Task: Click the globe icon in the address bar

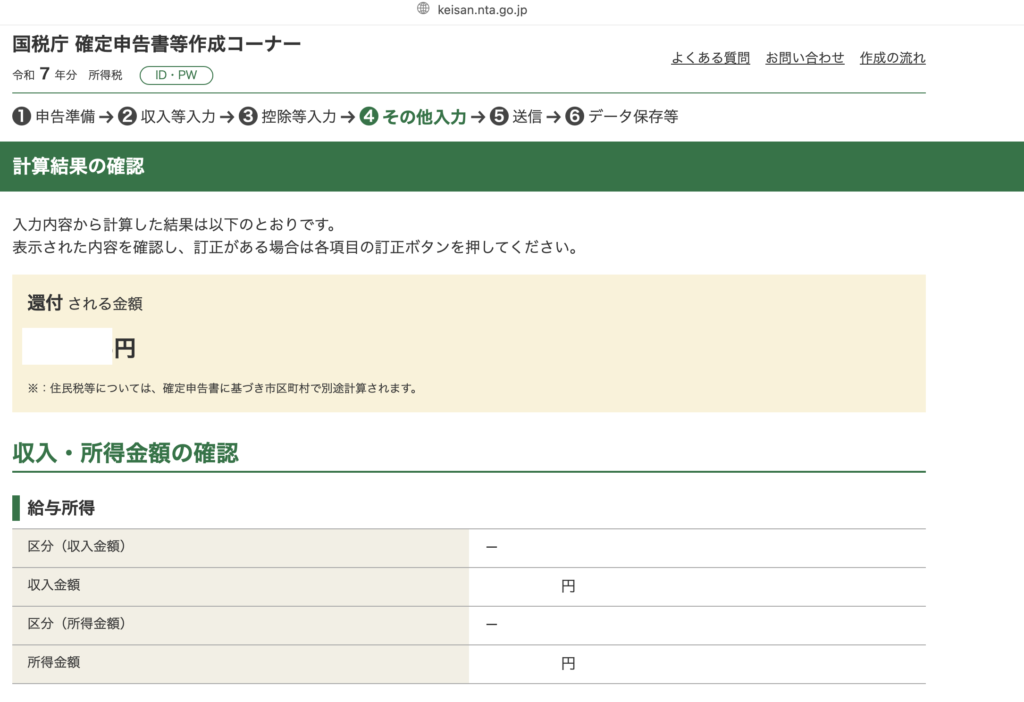Action: click(x=423, y=9)
